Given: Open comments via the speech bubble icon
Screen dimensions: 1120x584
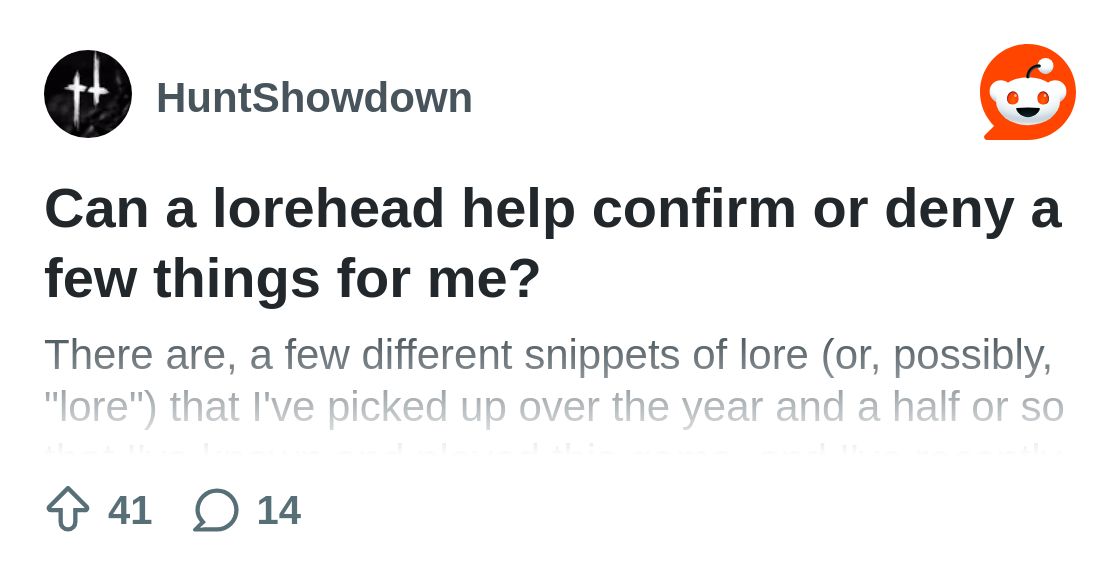Looking at the screenshot, I should click(x=216, y=510).
